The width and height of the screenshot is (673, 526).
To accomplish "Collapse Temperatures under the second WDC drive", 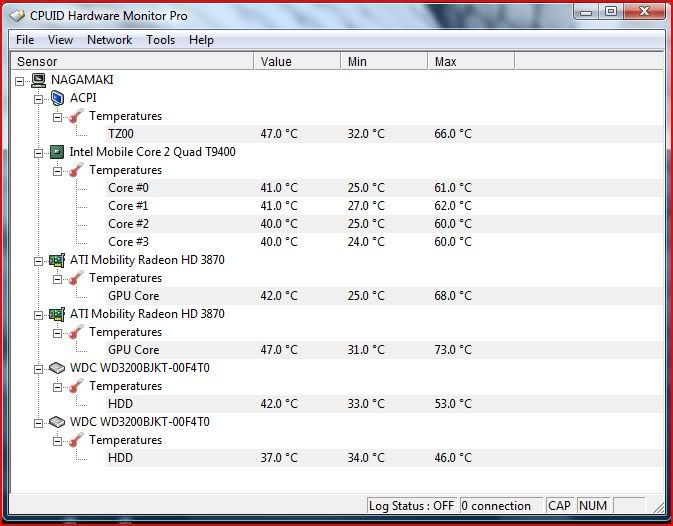I will [58, 441].
